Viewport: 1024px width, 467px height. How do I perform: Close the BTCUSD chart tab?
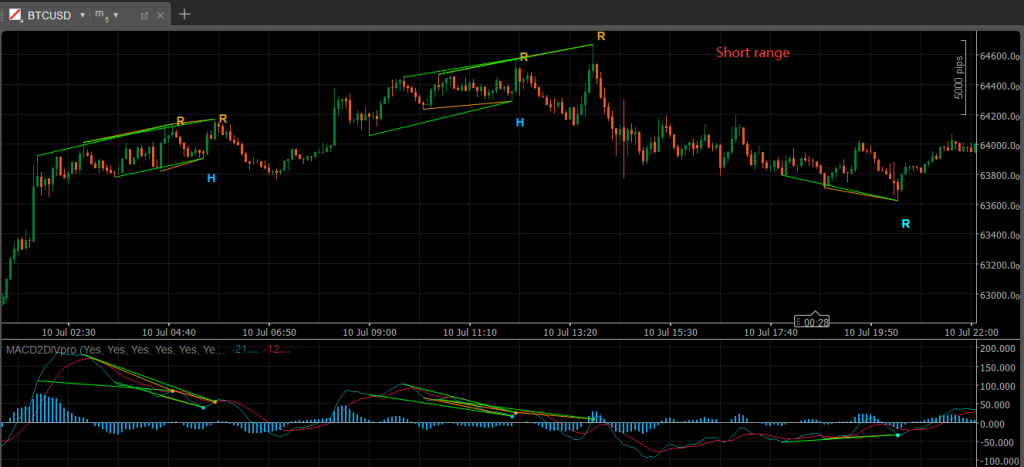[x=161, y=15]
